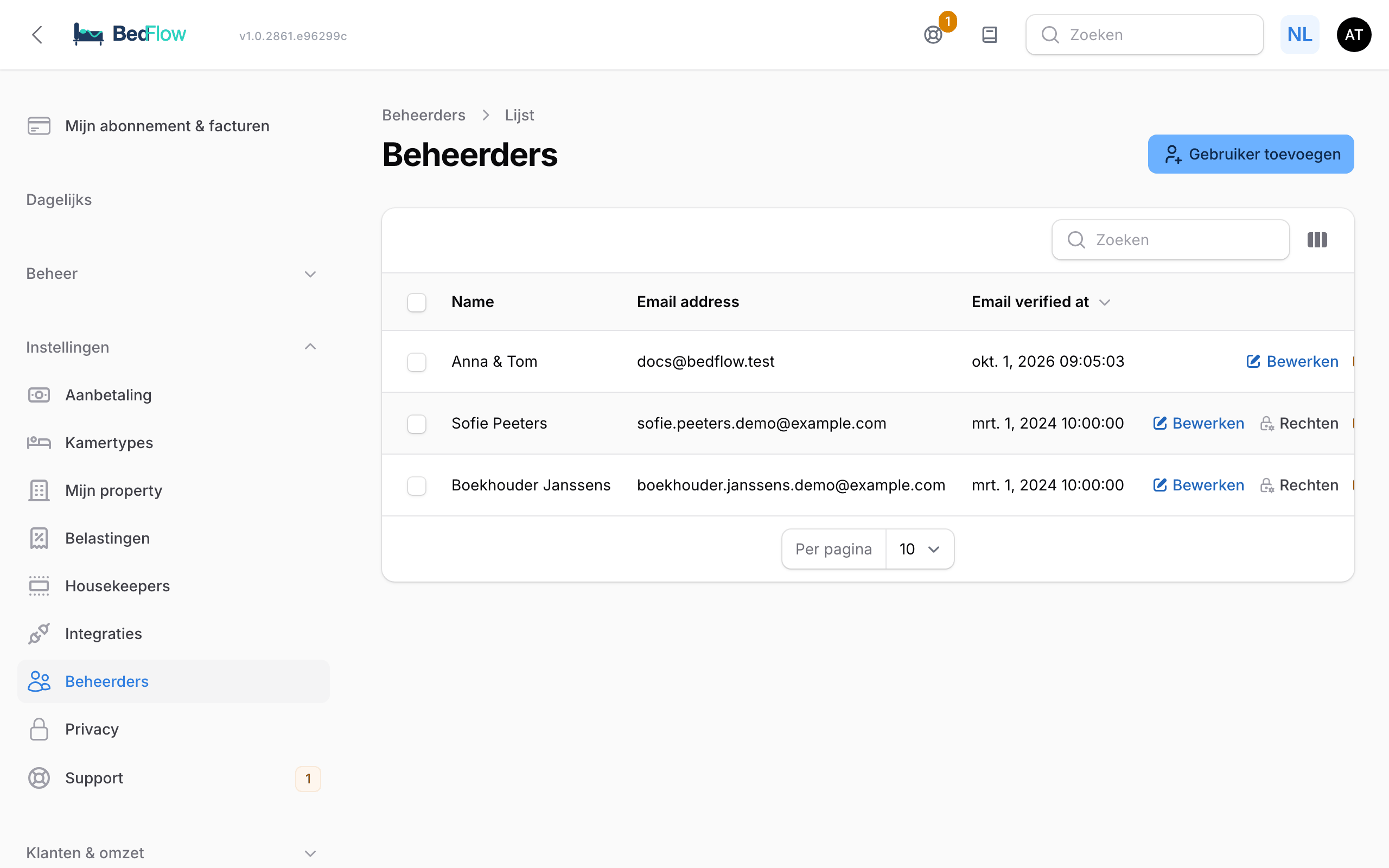The height and width of the screenshot is (868, 1389).
Task: Click the Support lifebuoy icon in sidebar
Action: pyautogui.click(x=39, y=778)
